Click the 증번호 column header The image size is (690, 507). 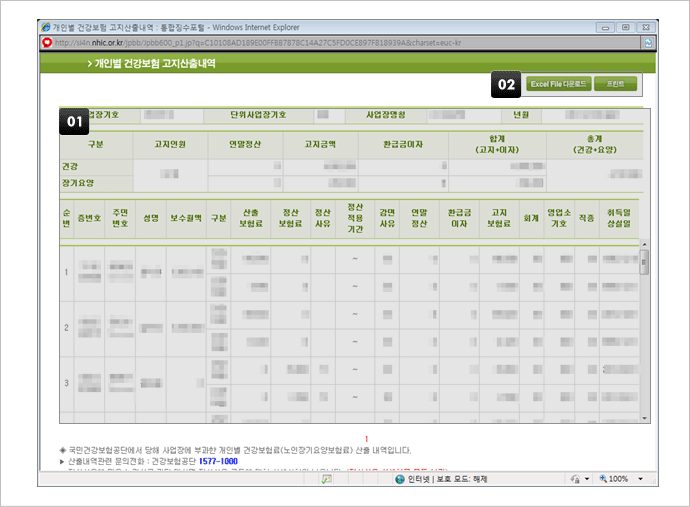tap(89, 218)
